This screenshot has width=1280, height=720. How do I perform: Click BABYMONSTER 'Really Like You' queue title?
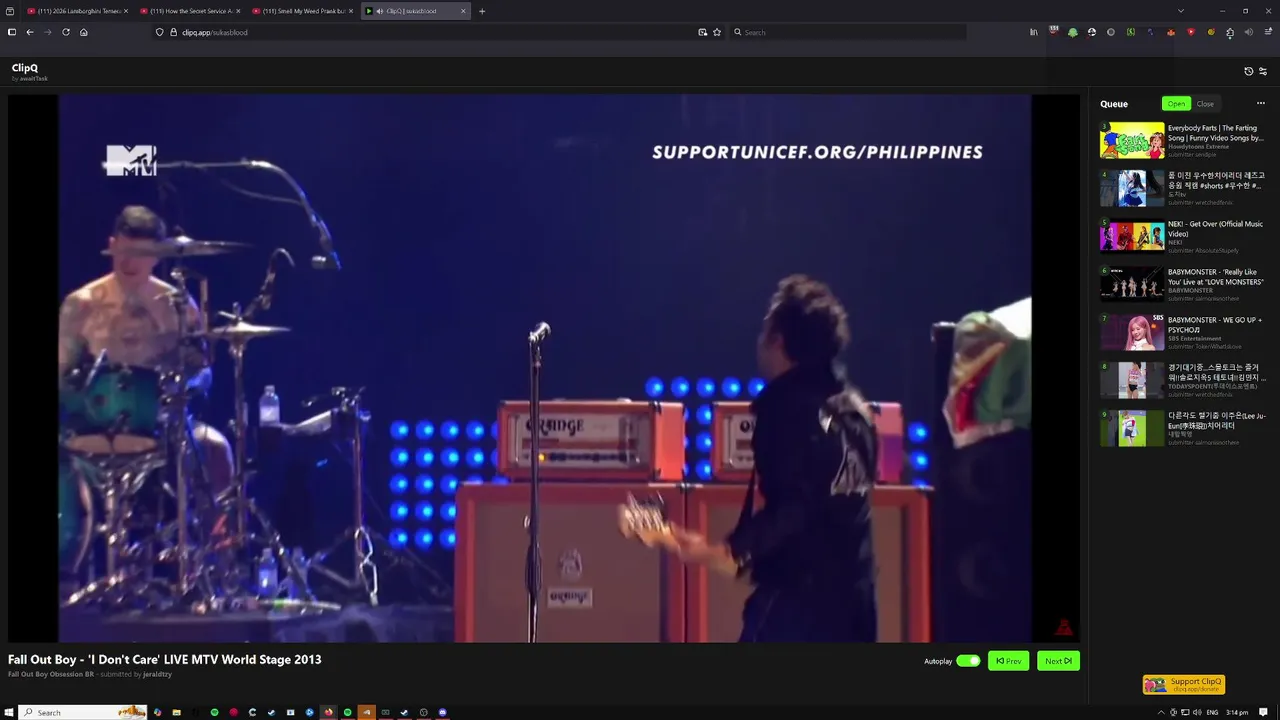[x=1216, y=277]
